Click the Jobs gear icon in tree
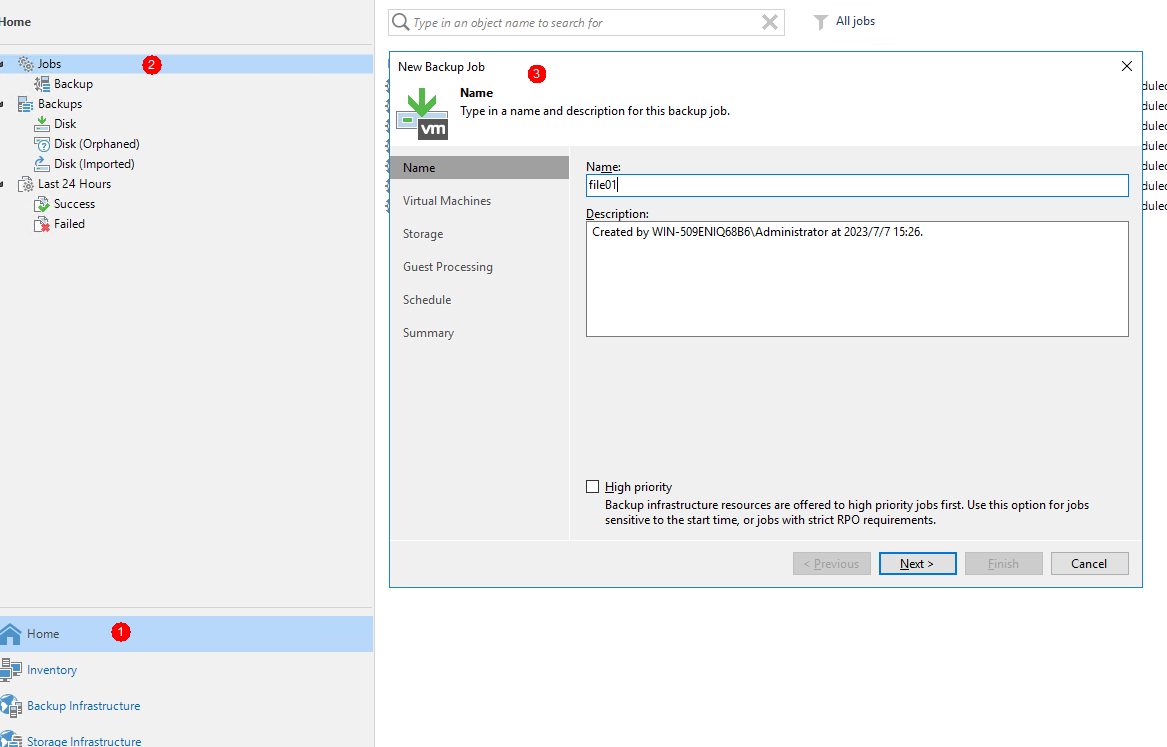1167x747 pixels. pos(26,64)
